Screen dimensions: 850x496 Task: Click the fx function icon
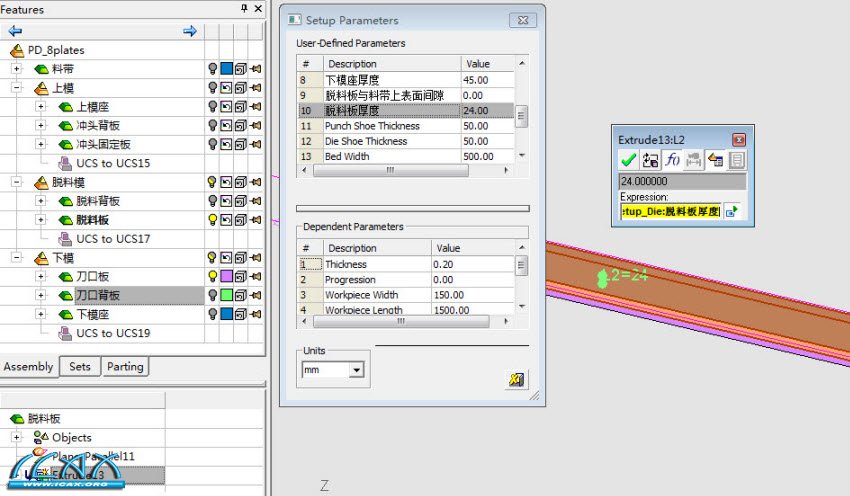tap(673, 160)
